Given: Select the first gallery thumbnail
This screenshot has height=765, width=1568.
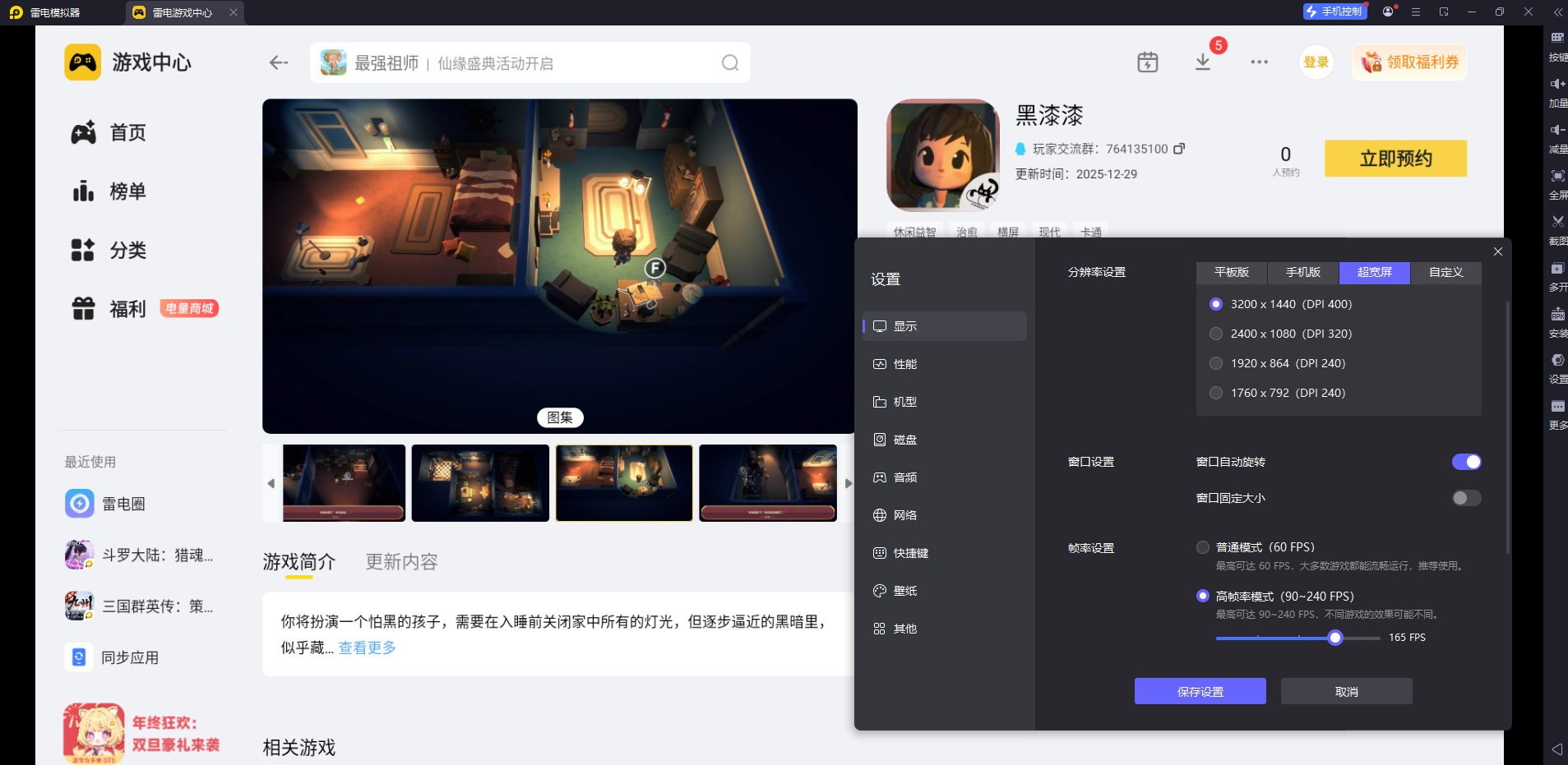Looking at the screenshot, I should point(345,483).
